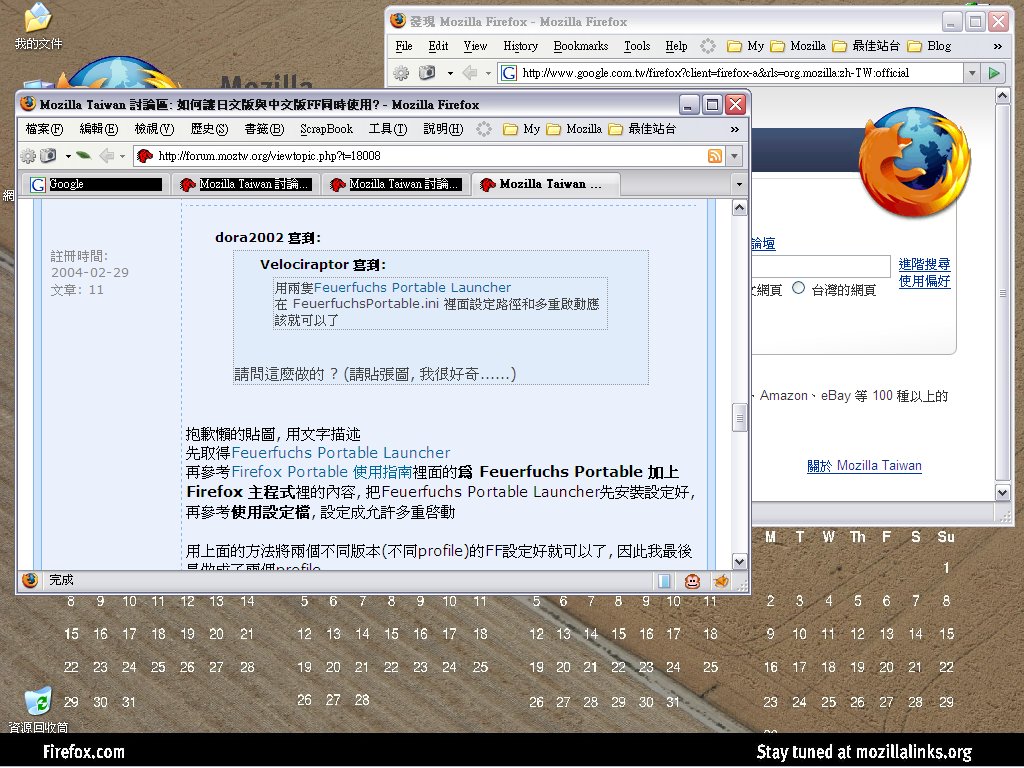Open the 書籤(B) menu
Viewport: 1024px width, 768px height.
[x=264, y=129]
